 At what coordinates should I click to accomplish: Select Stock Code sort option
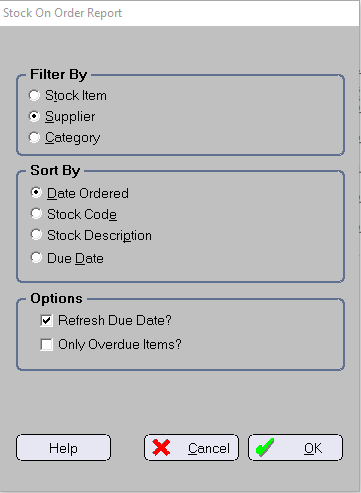coord(36,214)
